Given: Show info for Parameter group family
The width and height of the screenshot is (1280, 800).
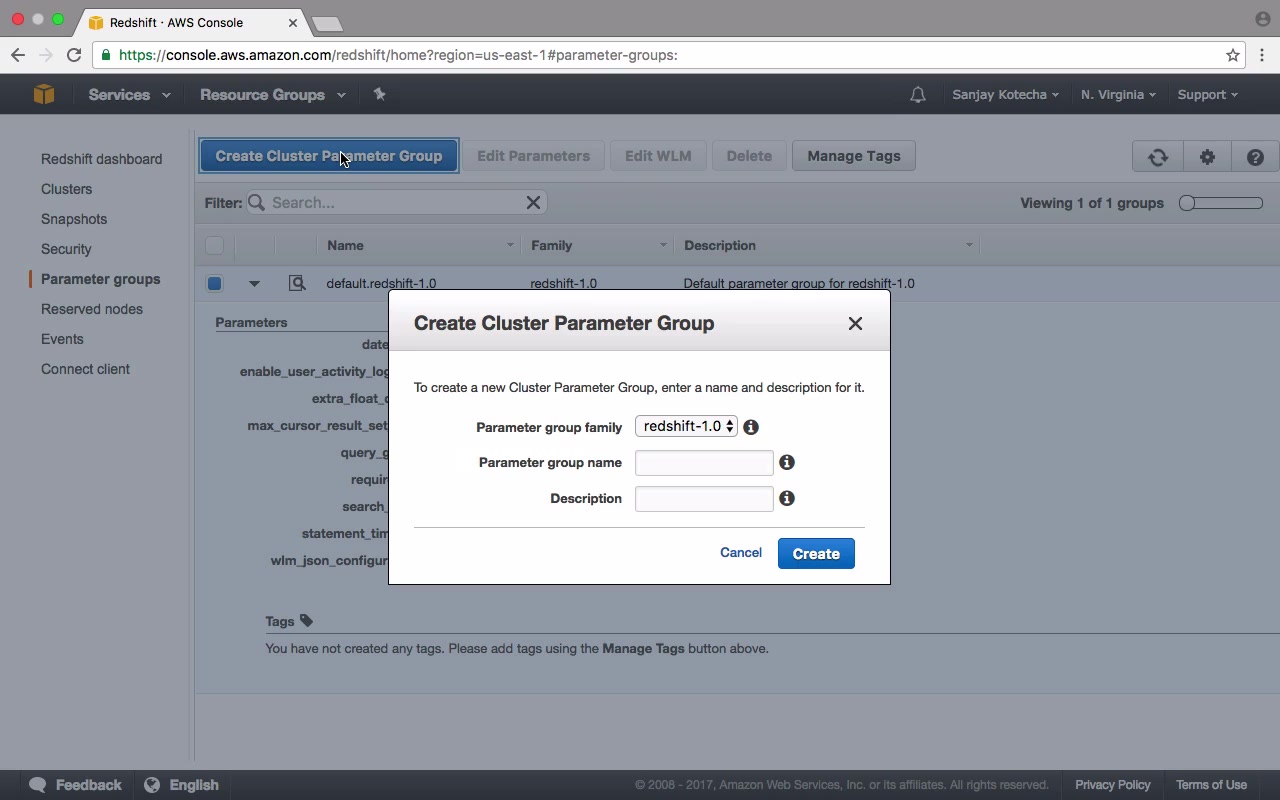Looking at the screenshot, I should tap(751, 427).
